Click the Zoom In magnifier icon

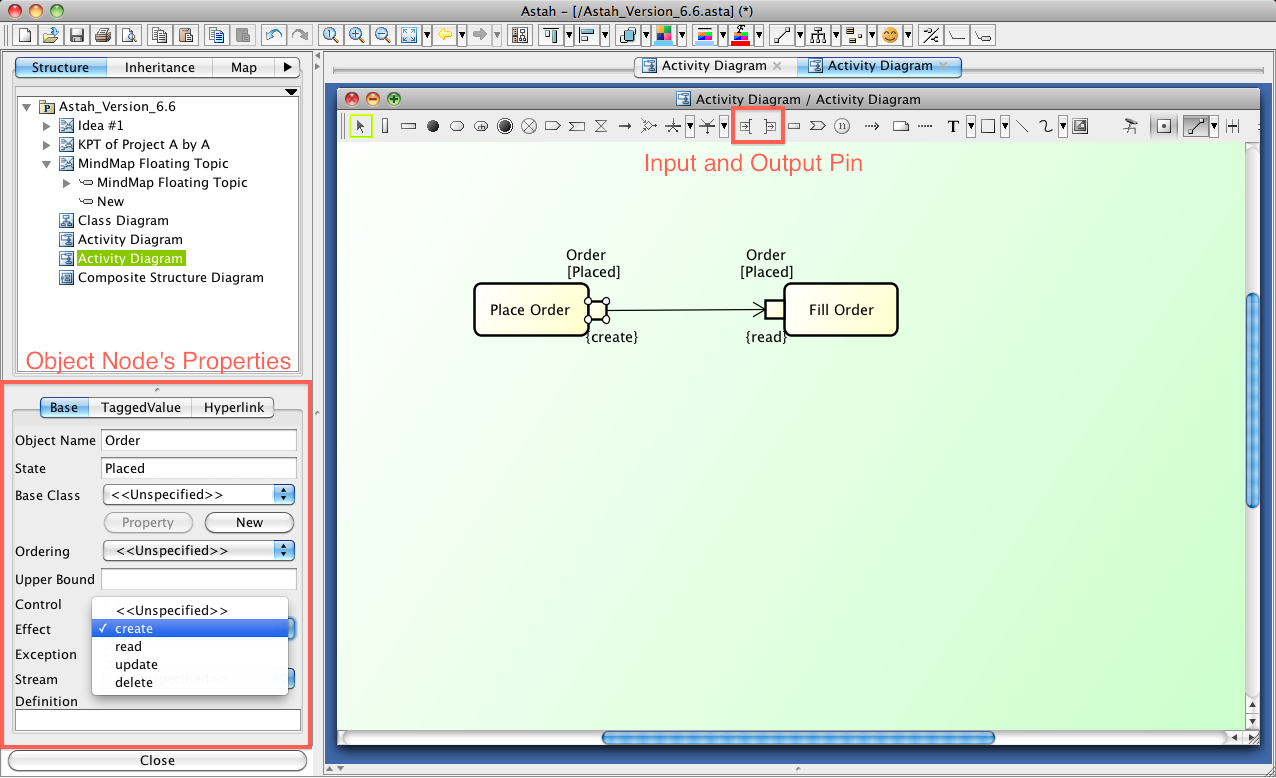[x=357, y=35]
